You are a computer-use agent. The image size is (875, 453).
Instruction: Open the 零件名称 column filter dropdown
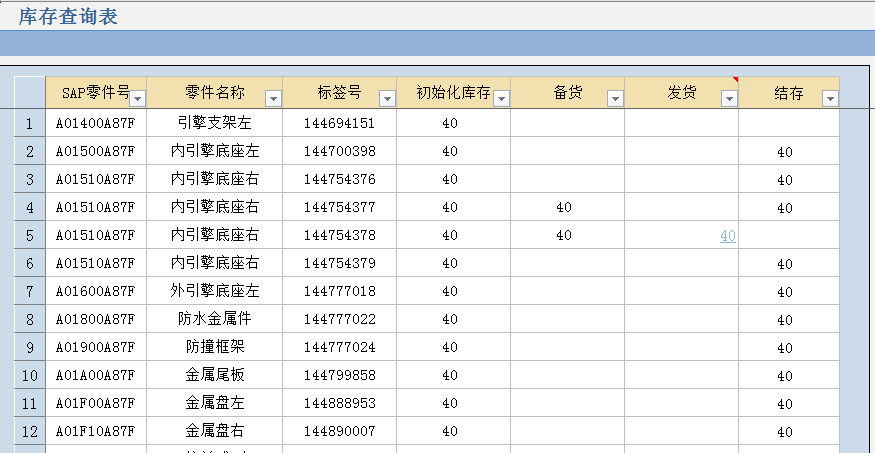click(273, 99)
